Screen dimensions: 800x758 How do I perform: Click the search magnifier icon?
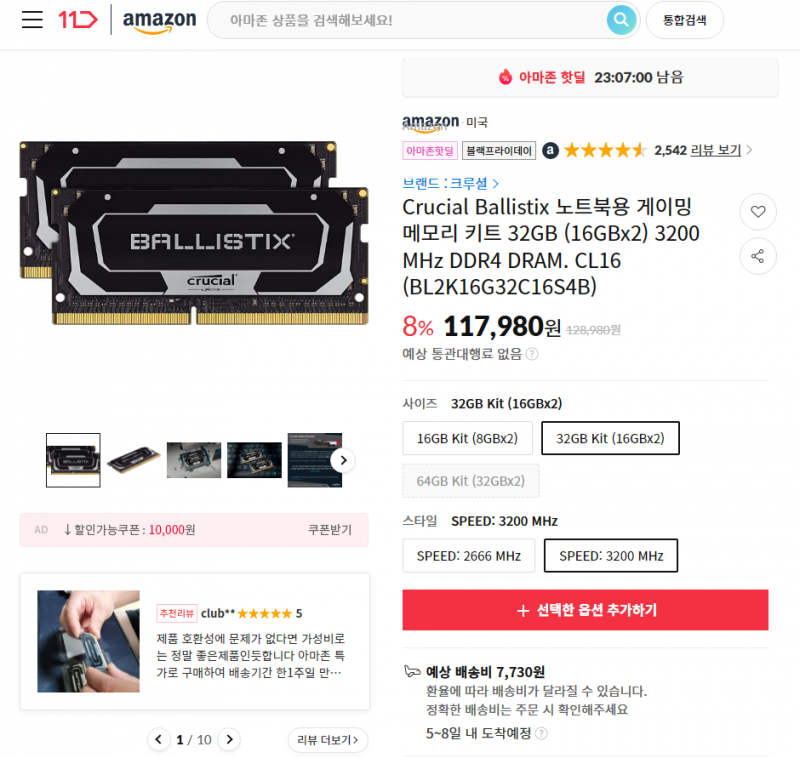(621, 20)
